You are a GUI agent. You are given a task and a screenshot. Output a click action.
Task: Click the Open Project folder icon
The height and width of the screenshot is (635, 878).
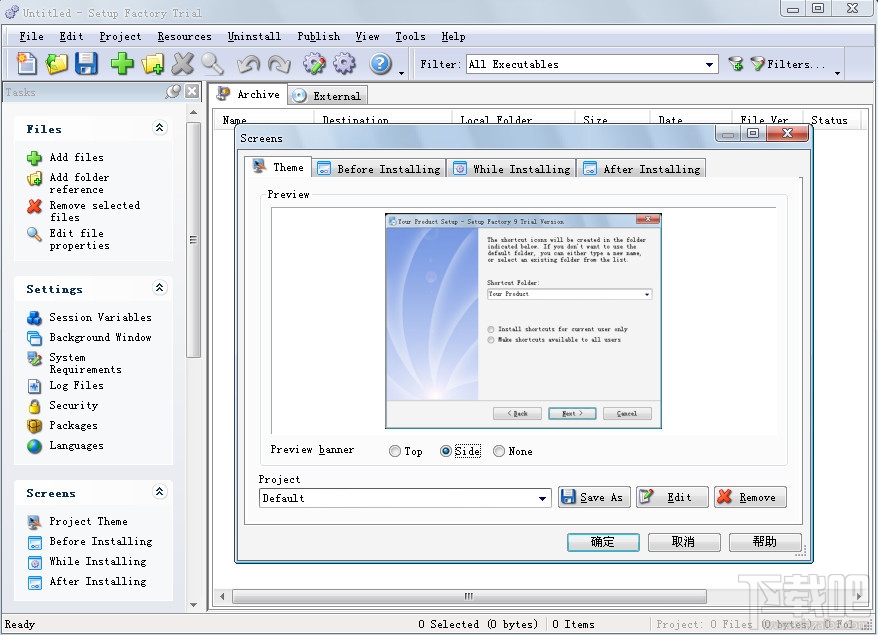56,63
